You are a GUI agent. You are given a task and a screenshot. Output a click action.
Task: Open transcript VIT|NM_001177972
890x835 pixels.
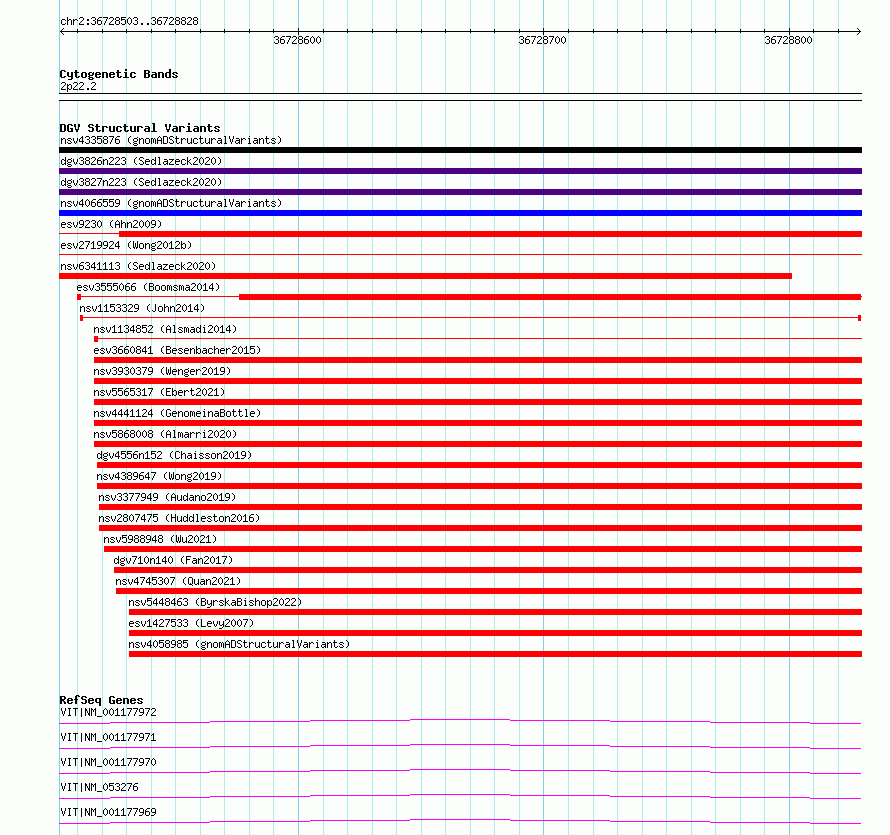click(108, 712)
